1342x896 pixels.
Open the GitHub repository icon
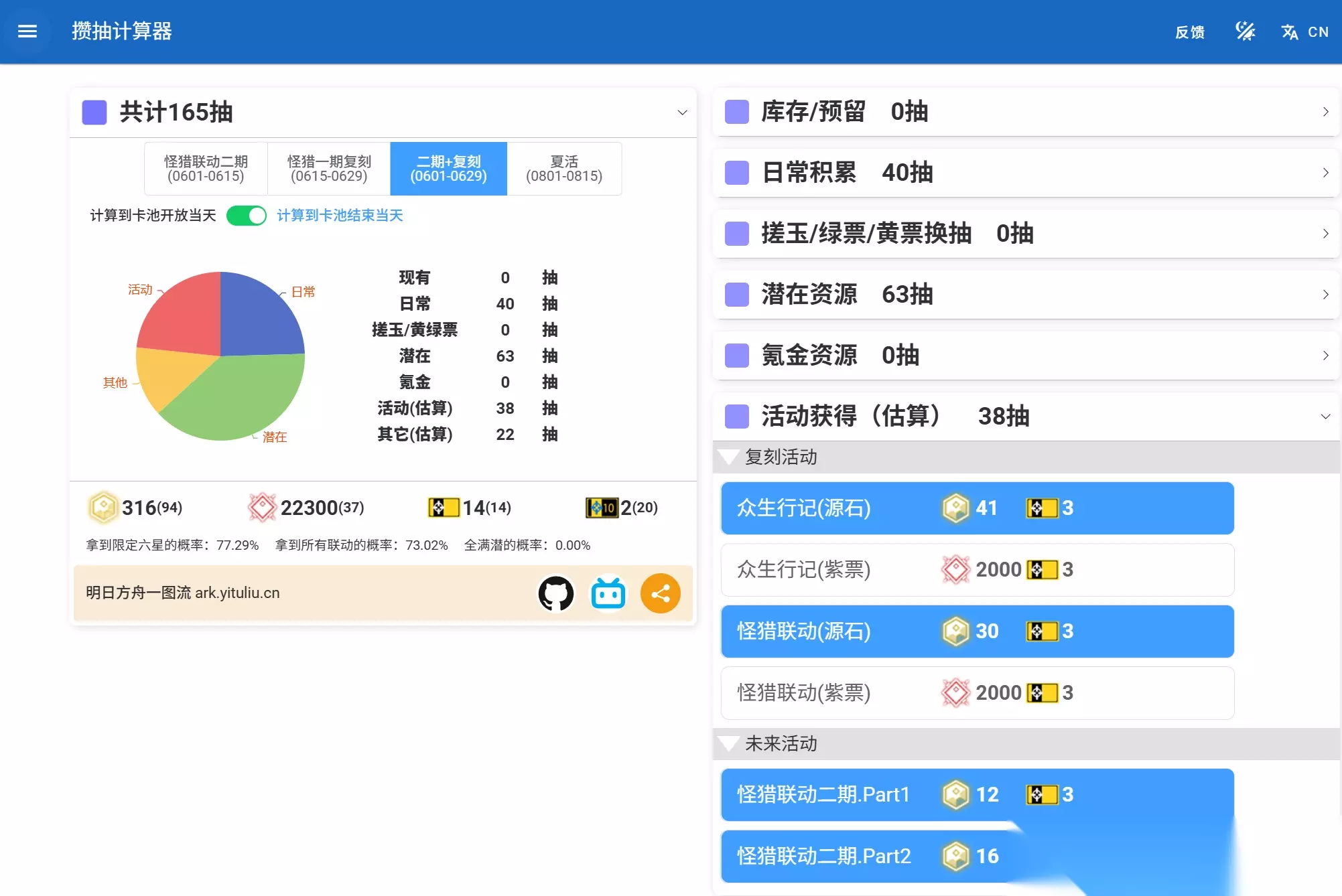tap(556, 593)
